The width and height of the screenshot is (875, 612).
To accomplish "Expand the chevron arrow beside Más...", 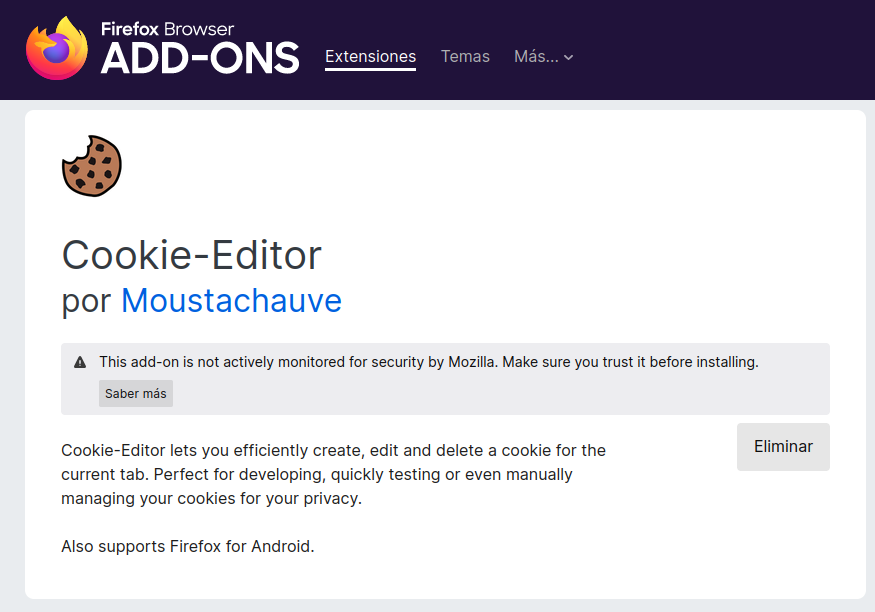I will 569,57.
